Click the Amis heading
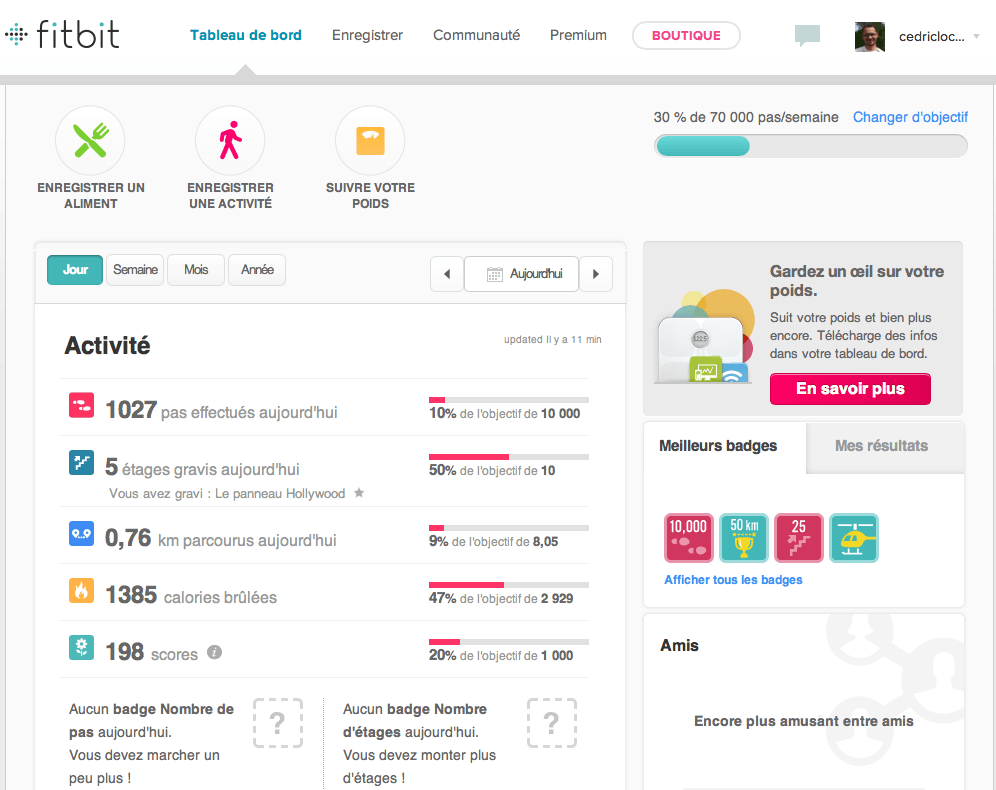The height and width of the screenshot is (790, 996). (x=679, y=646)
